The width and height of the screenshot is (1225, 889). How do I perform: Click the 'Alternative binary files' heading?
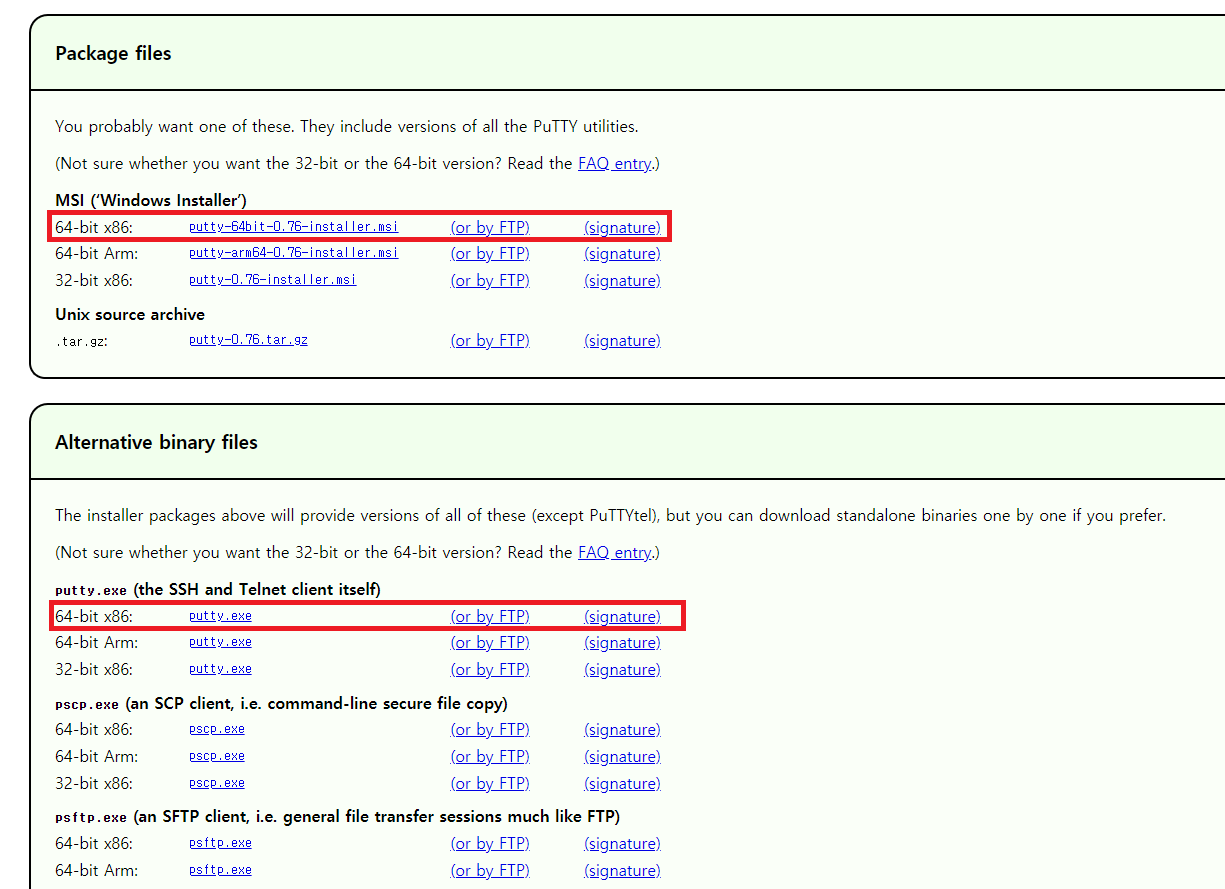[156, 443]
